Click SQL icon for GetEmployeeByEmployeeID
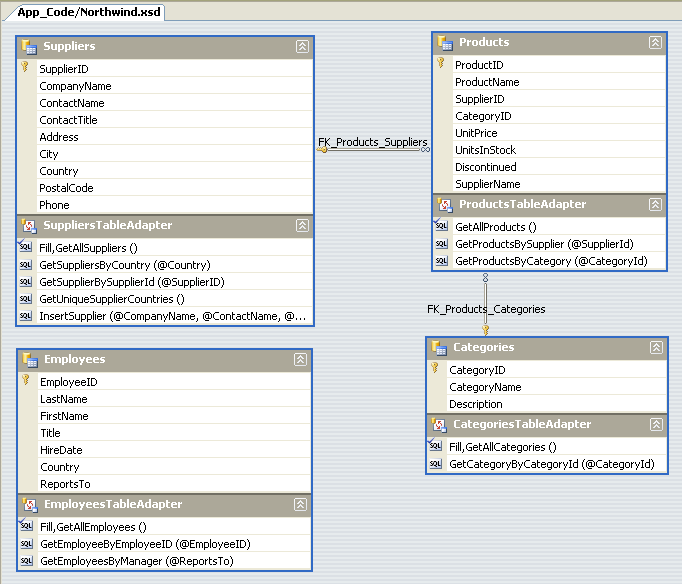 click(x=26, y=544)
